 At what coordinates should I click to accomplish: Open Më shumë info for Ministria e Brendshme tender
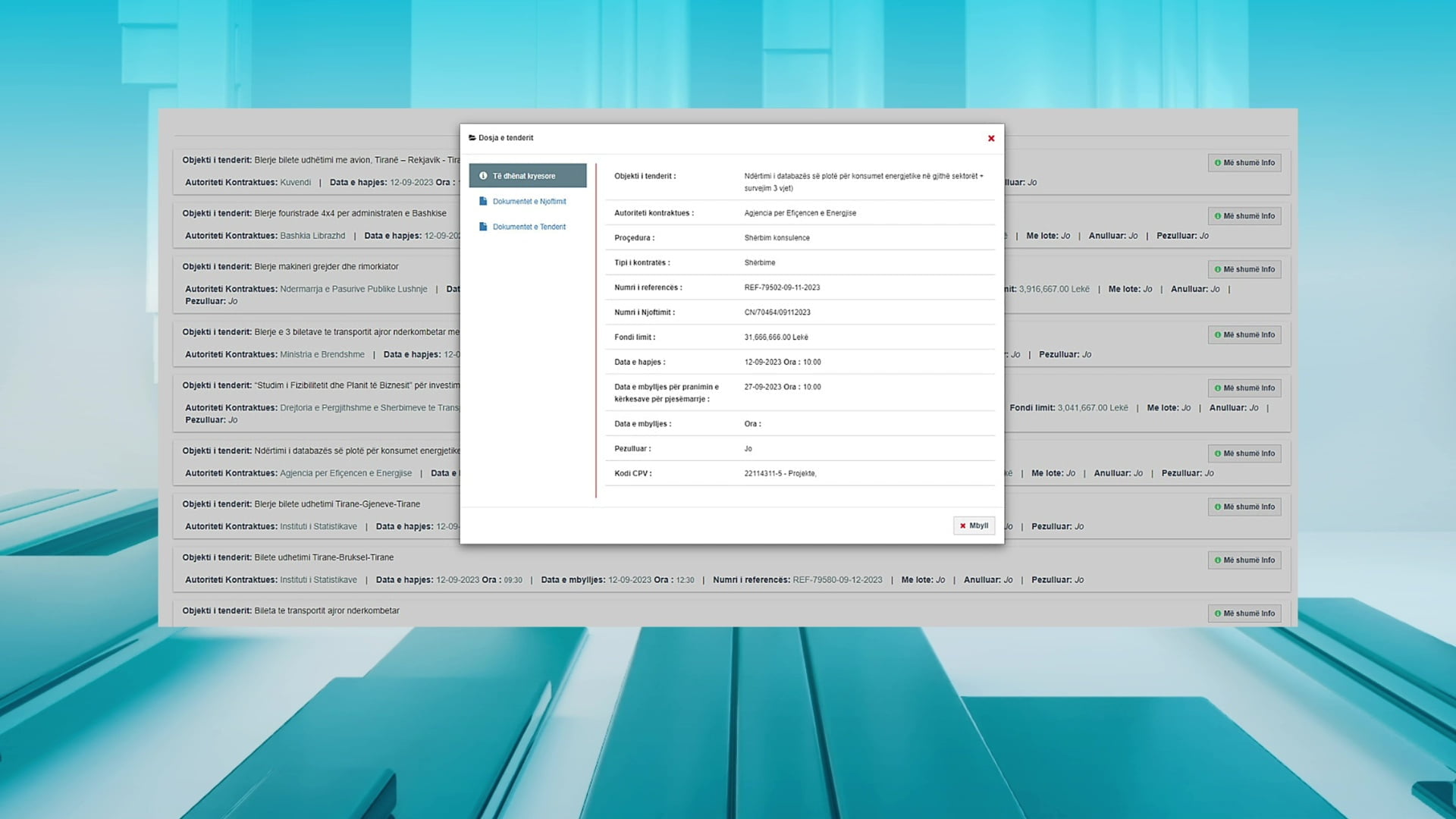click(1244, 334)
